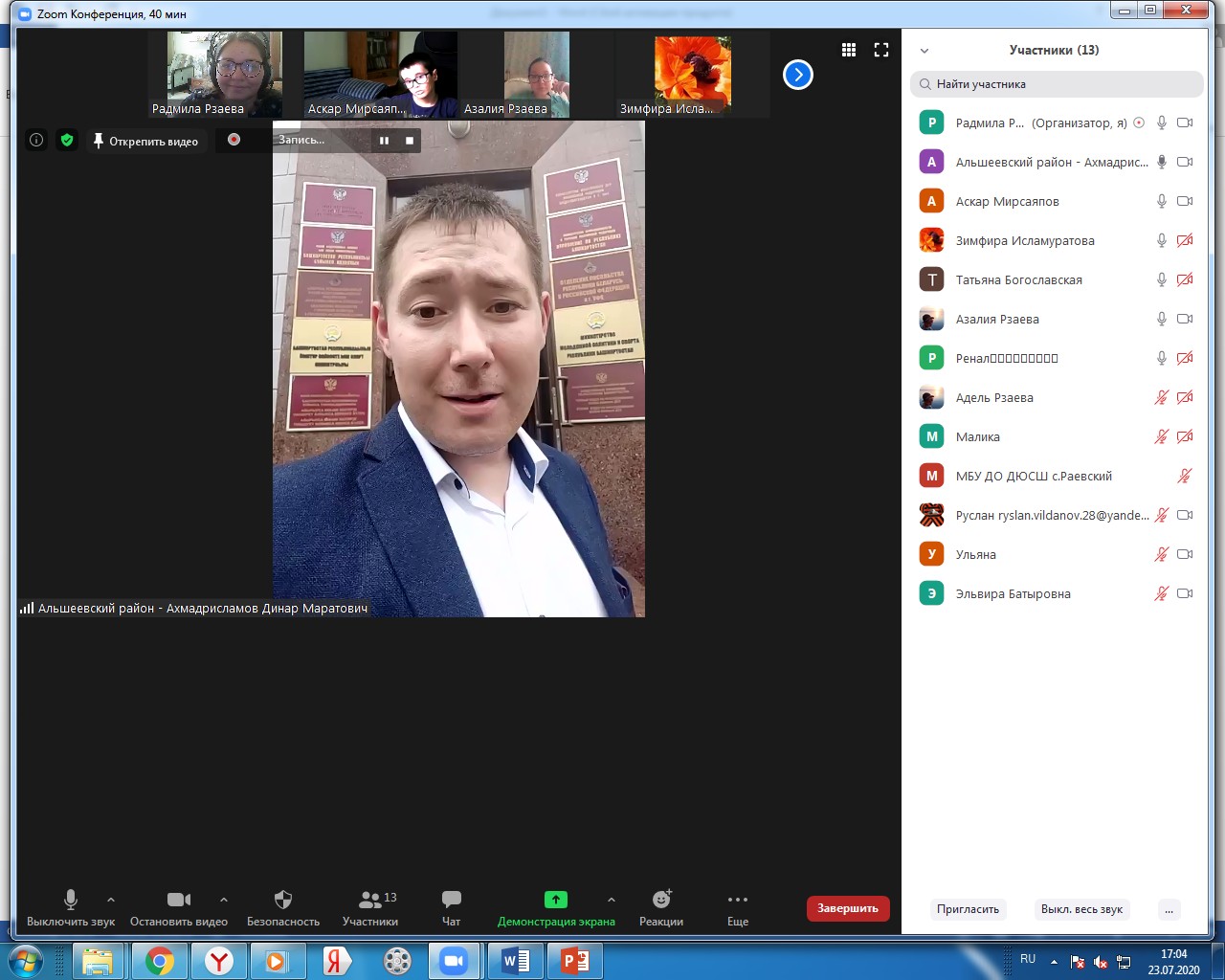This screenshot has width=1225, height=980.
Task: Enter full screen mode
Action: [881, 50]
